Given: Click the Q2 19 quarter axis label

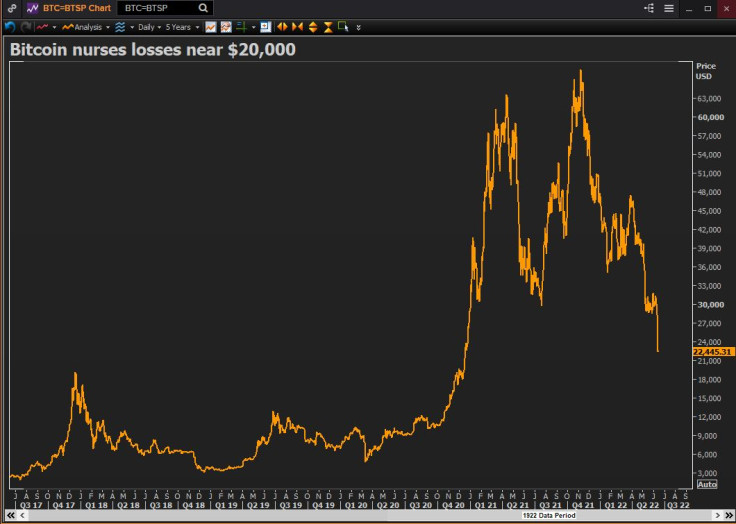Looking at the screenshot, I should [258, 505].
